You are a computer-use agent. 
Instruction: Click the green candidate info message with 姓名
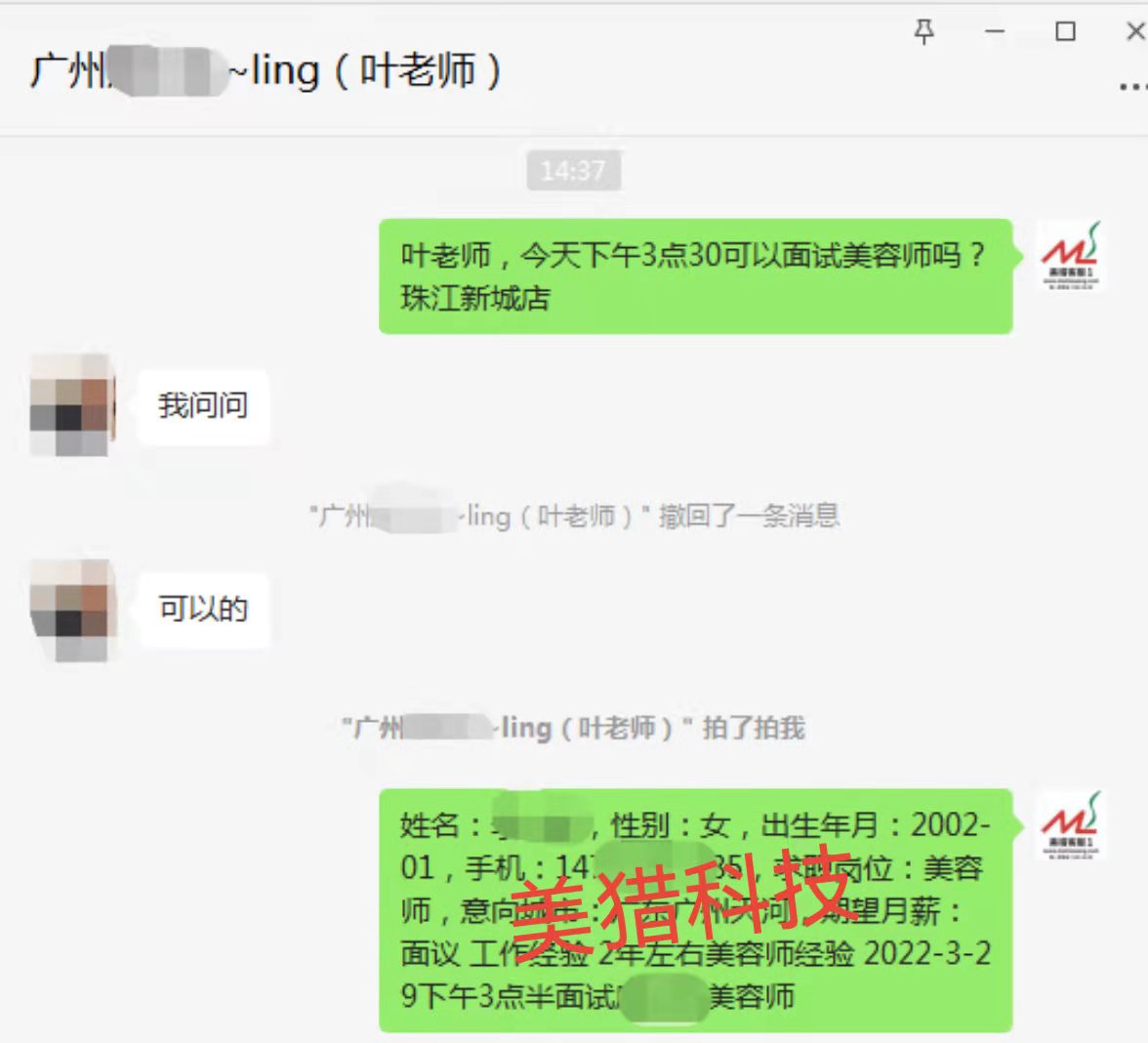(x=695, y=910)
